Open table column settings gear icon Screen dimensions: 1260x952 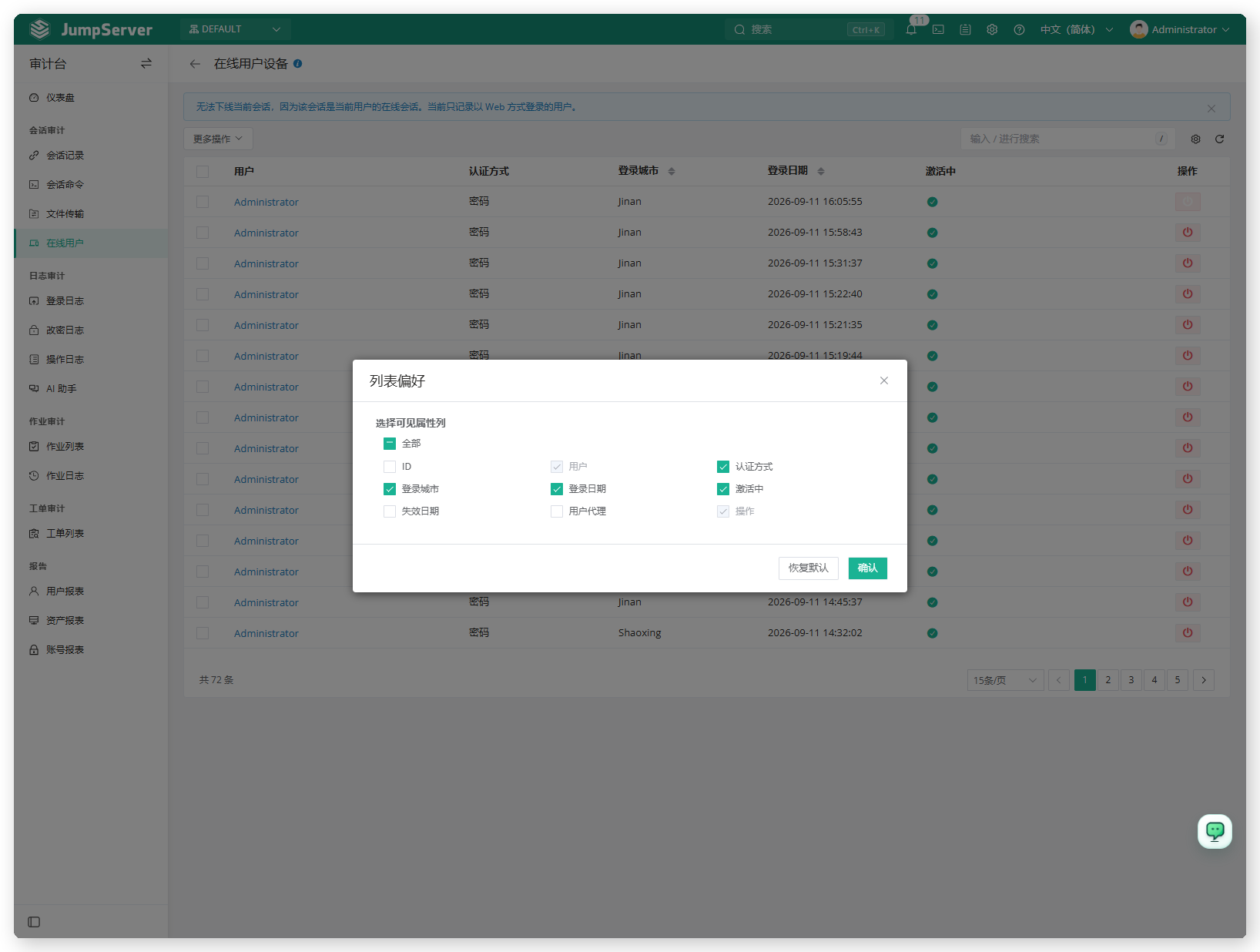(x=1195, y=139)
